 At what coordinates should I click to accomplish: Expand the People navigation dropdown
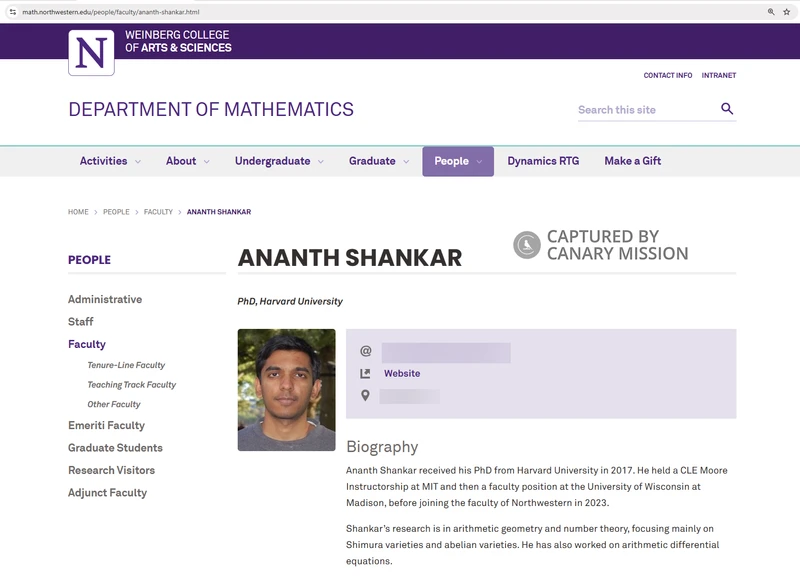tap(477, 160)
